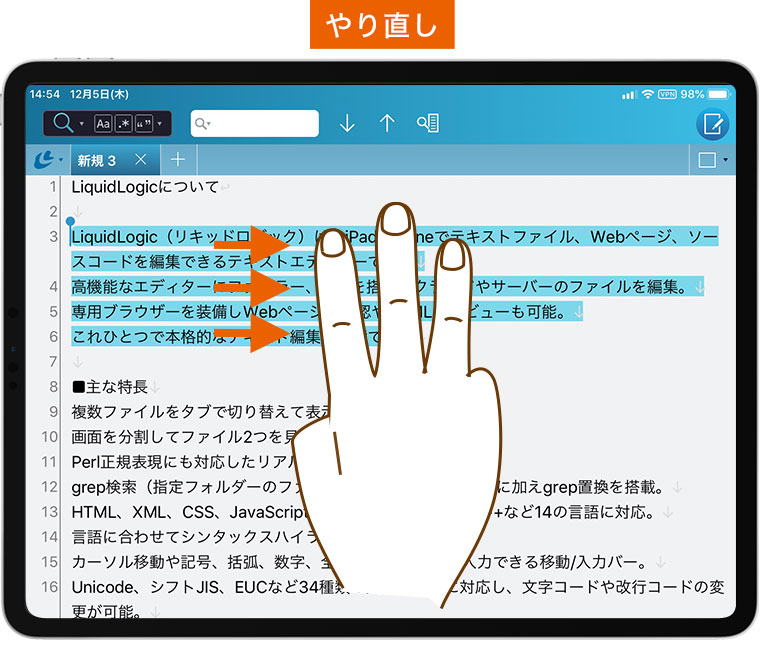760x645 pixels.
Task: Tap the battery 98% indicator
Action: [x=704, y=94]
